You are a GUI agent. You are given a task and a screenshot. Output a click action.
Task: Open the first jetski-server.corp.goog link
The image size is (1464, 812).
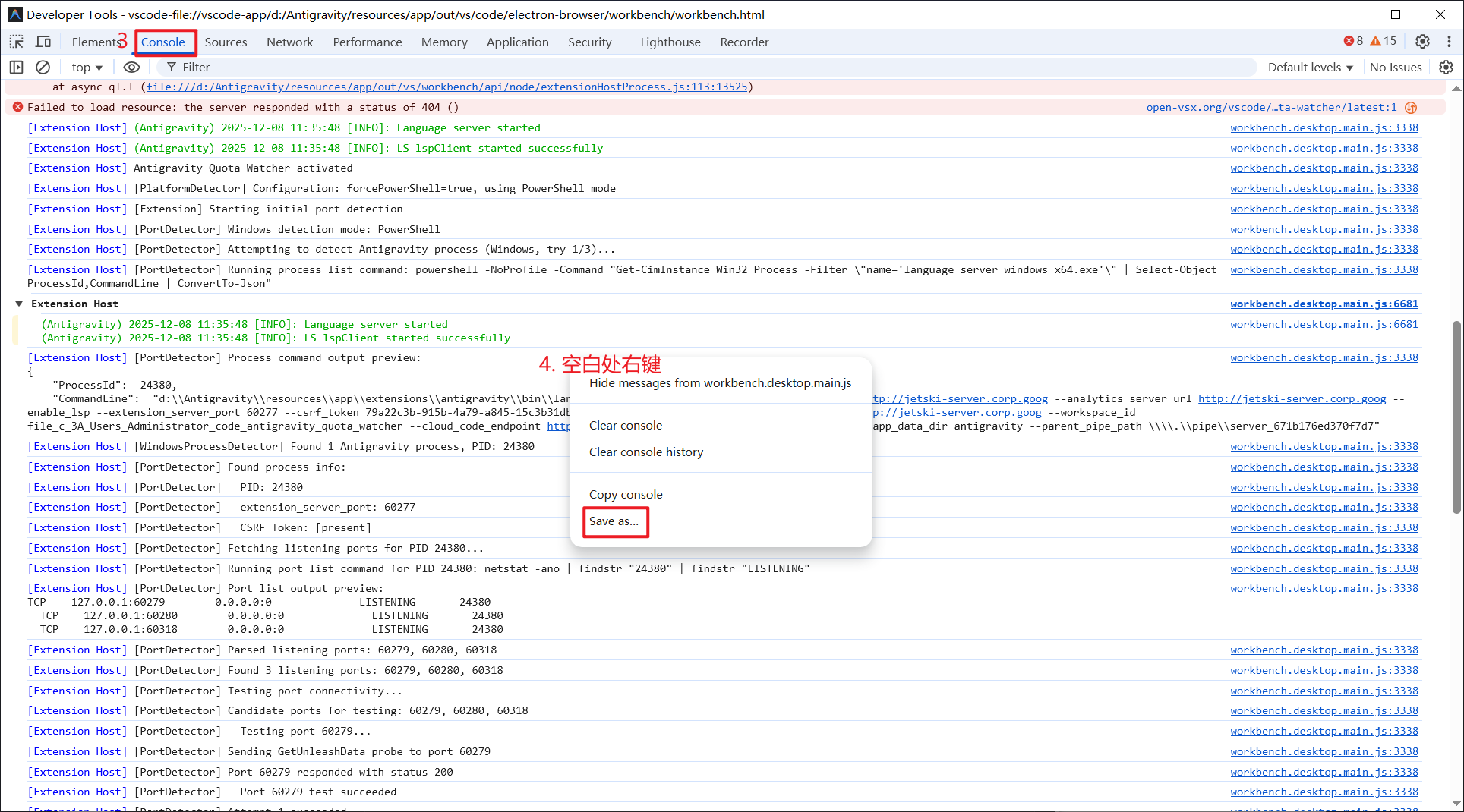[x=960, y=398]
